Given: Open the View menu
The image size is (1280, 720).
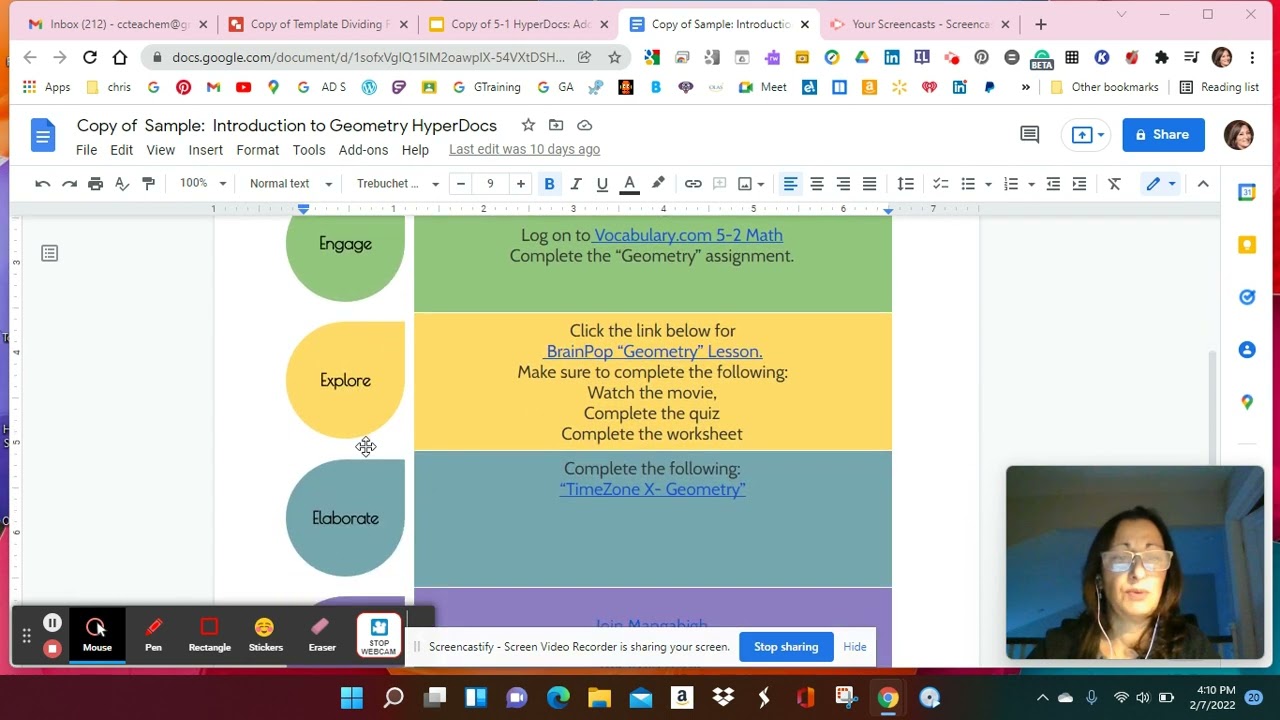Looking at the screenshot, I should [160, 150].
